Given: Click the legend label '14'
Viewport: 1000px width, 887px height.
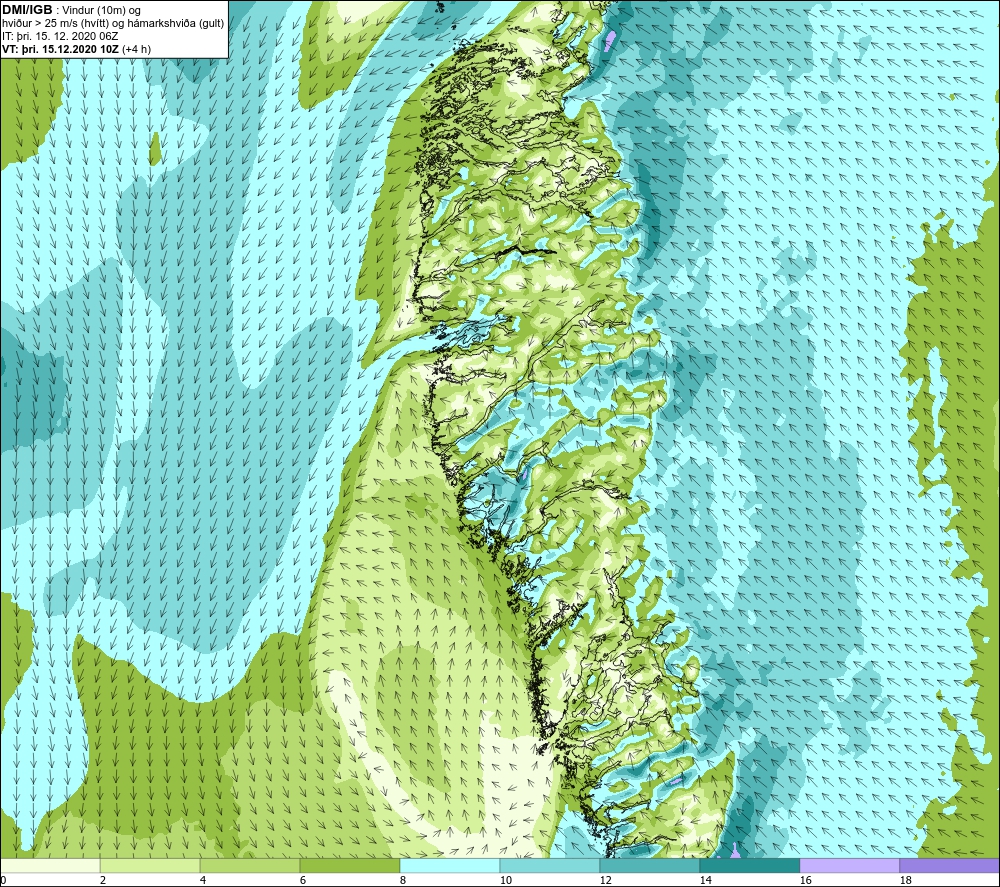Looking at the screenshot, I should pos(705,881).
